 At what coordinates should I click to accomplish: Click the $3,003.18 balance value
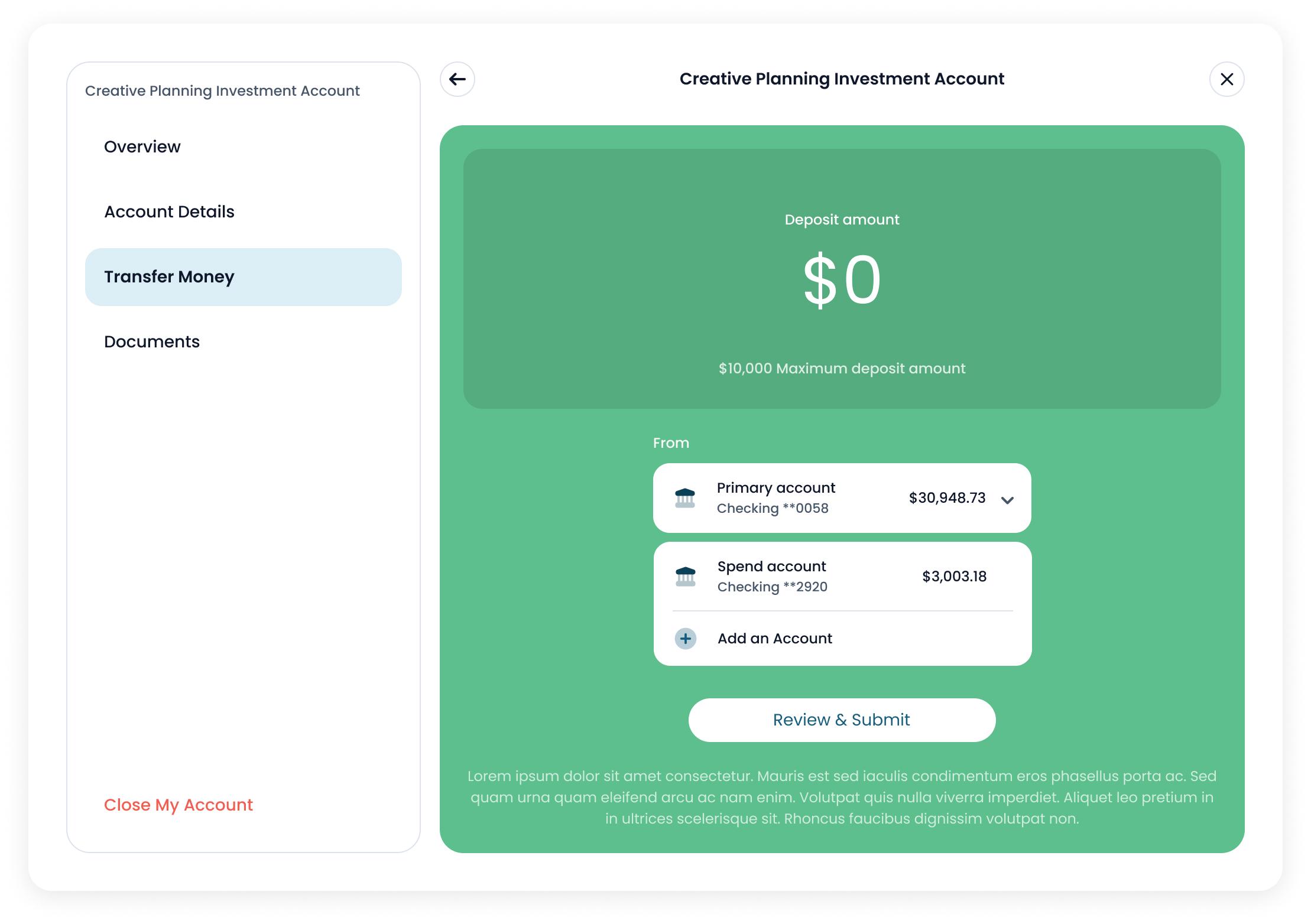point(954,577)
